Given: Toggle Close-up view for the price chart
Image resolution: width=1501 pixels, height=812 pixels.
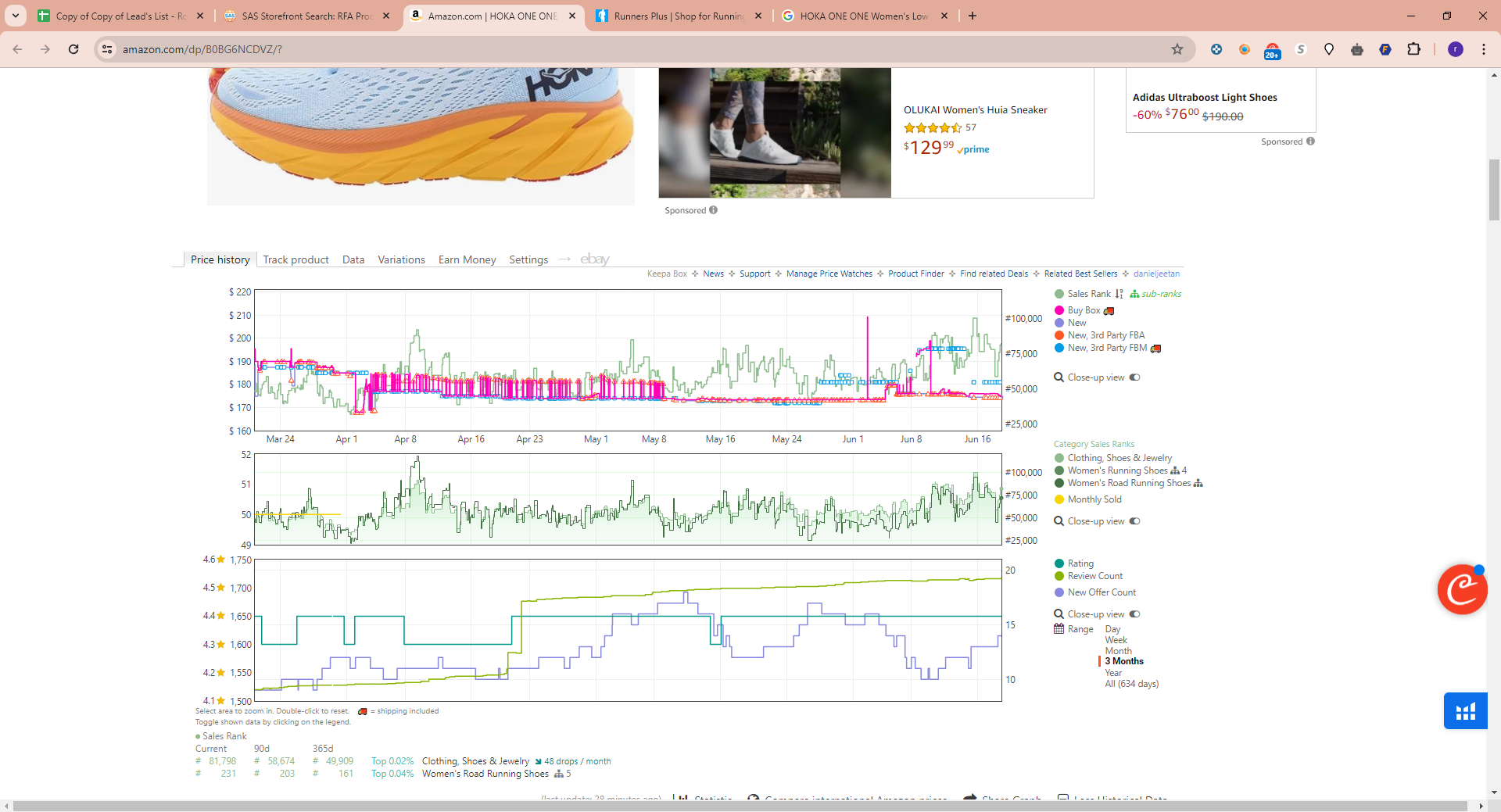Looking at the screenshot, I should pos(1134,377).
